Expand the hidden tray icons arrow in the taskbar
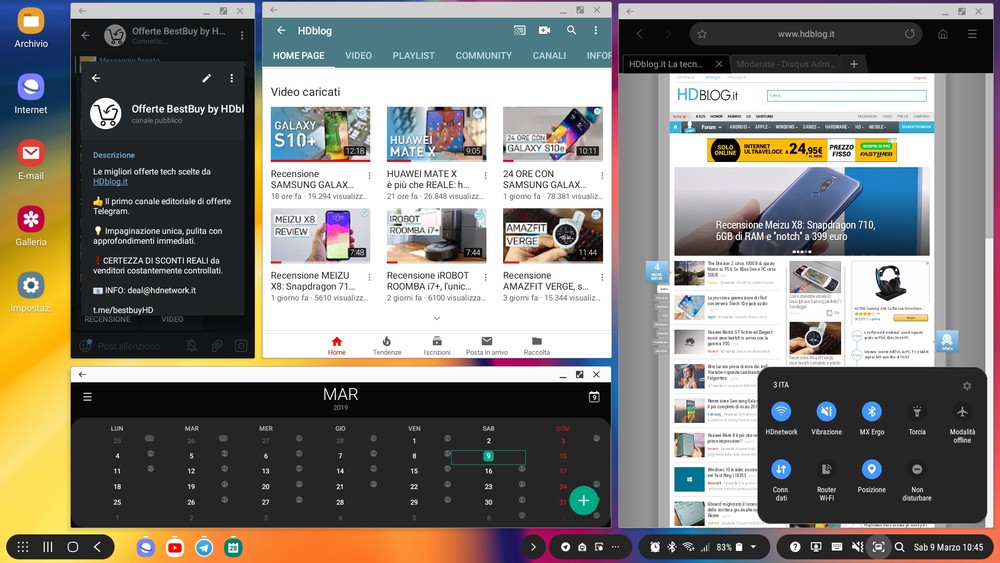This screenshot has width=1000, height=563. (x=533, y=547)
